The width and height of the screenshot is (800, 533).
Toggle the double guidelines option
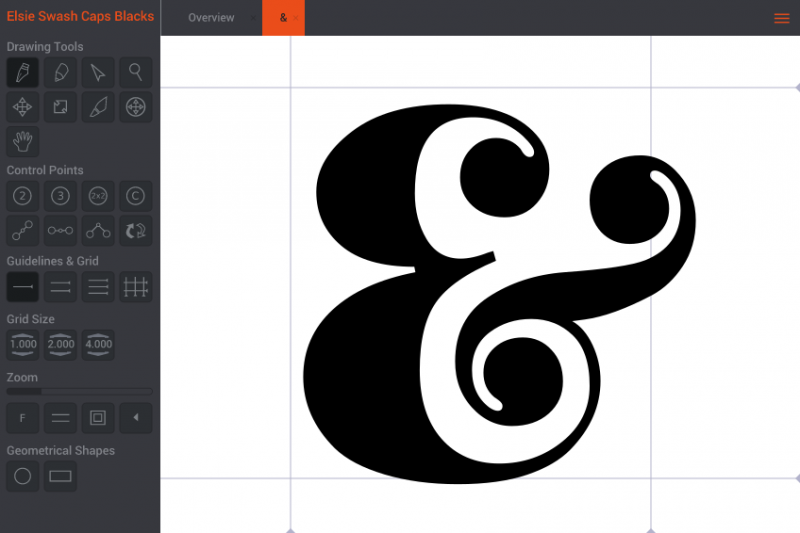click(x=60, y=287)
